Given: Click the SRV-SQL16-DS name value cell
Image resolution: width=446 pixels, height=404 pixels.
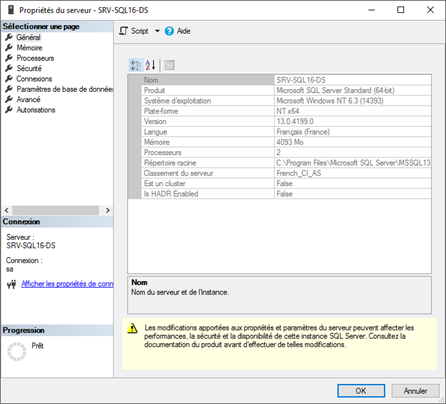Looking at the screenshot, I should (353, 80).
